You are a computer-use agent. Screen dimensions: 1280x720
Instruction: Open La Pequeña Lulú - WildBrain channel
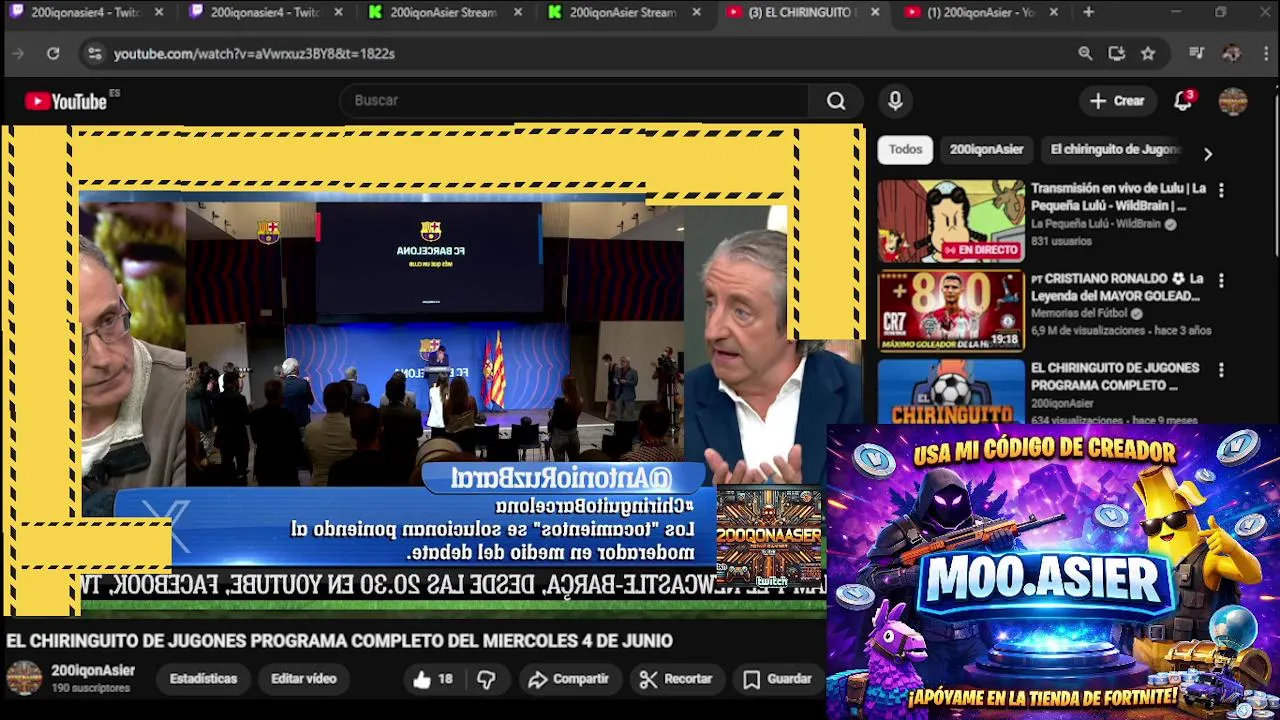[x=1097, y=224]
